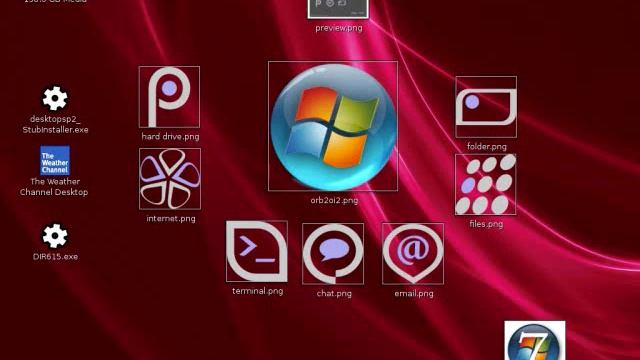Select the email.png at-sign icon
640x360 pixels.
point(413,253)
